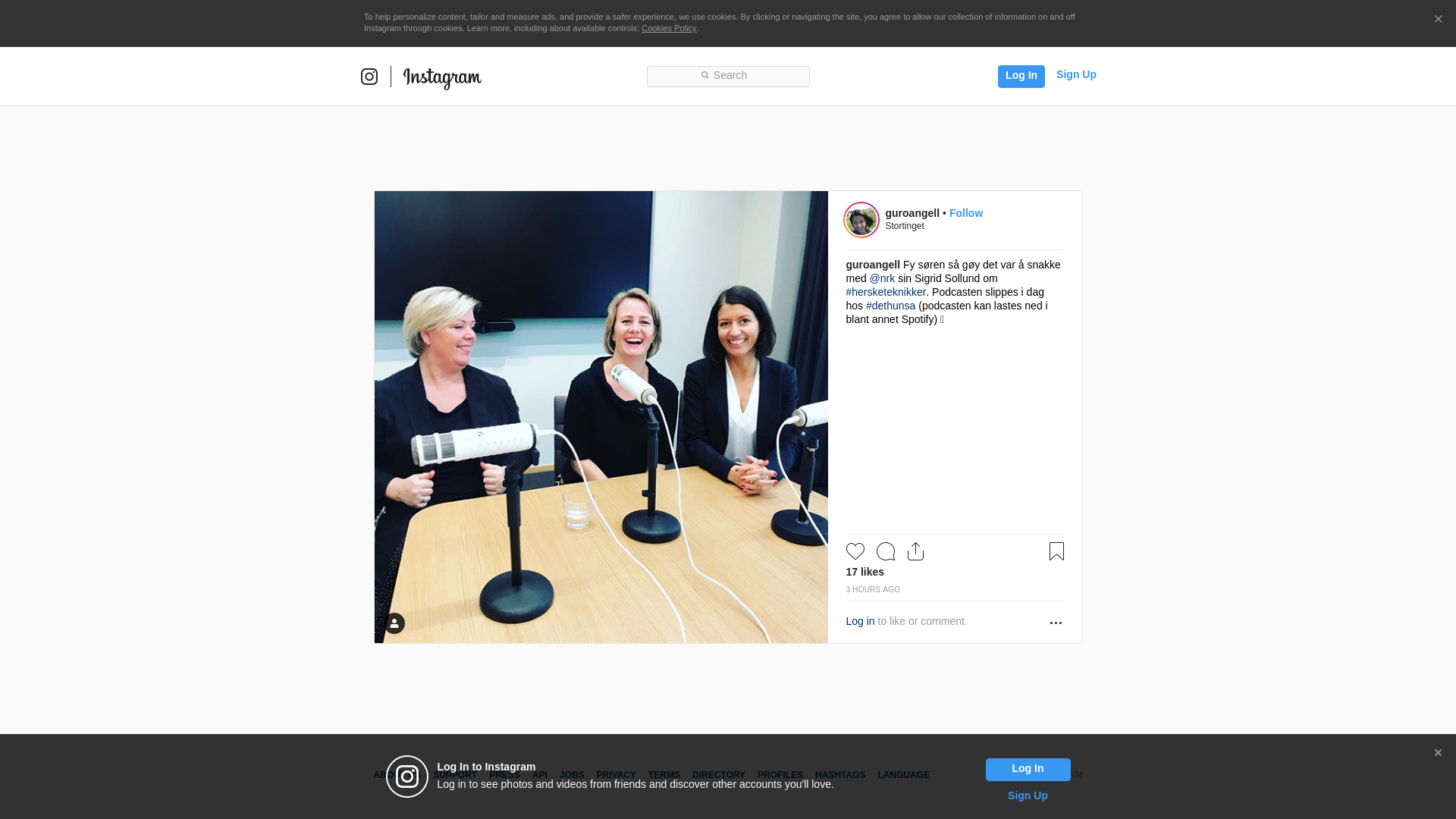
Task: Open the LANGUAGE footer selector
Action: (x=903, y=775)
